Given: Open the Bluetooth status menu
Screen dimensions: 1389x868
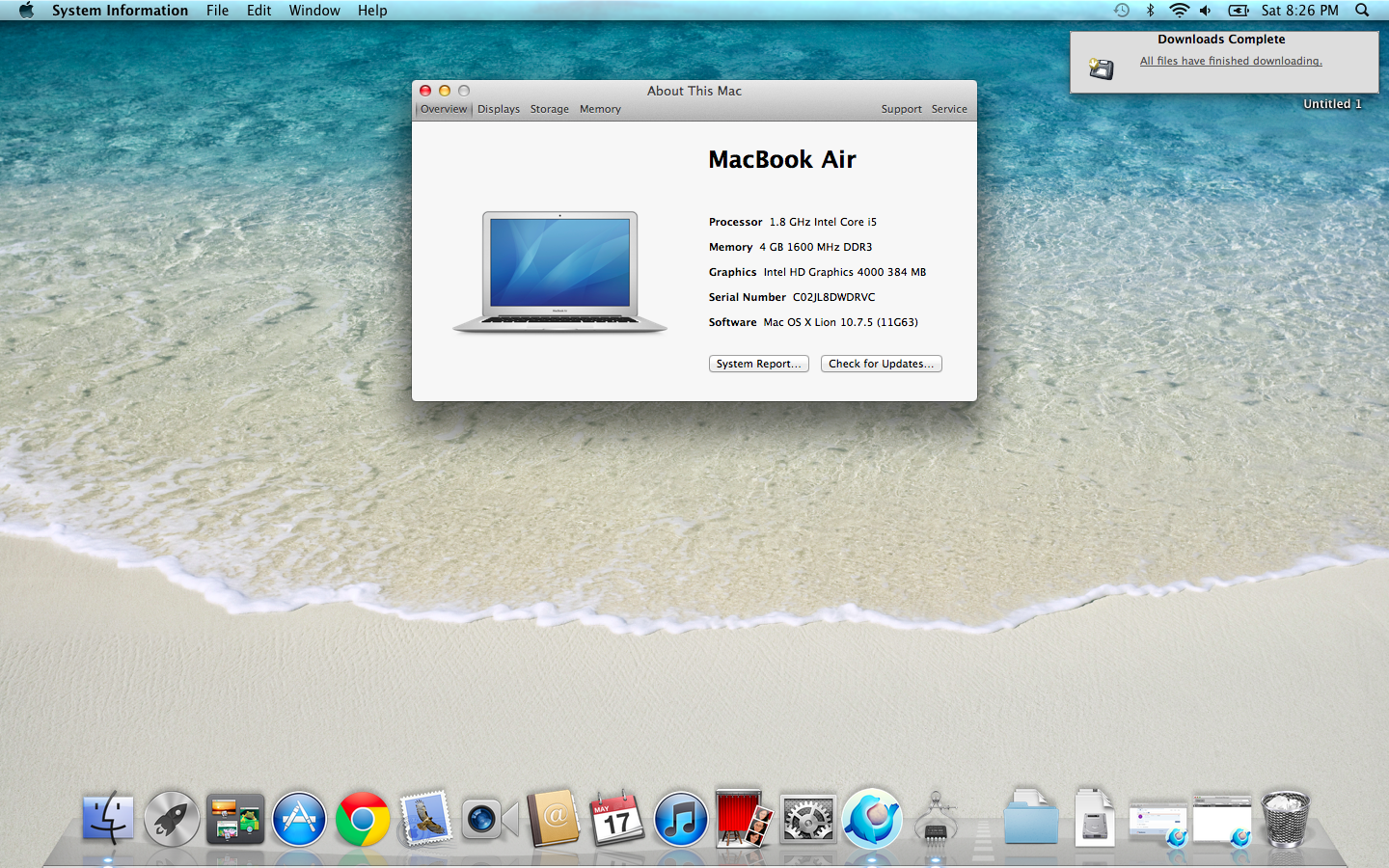Looking at the screenshot, I should click(1150, 11).
